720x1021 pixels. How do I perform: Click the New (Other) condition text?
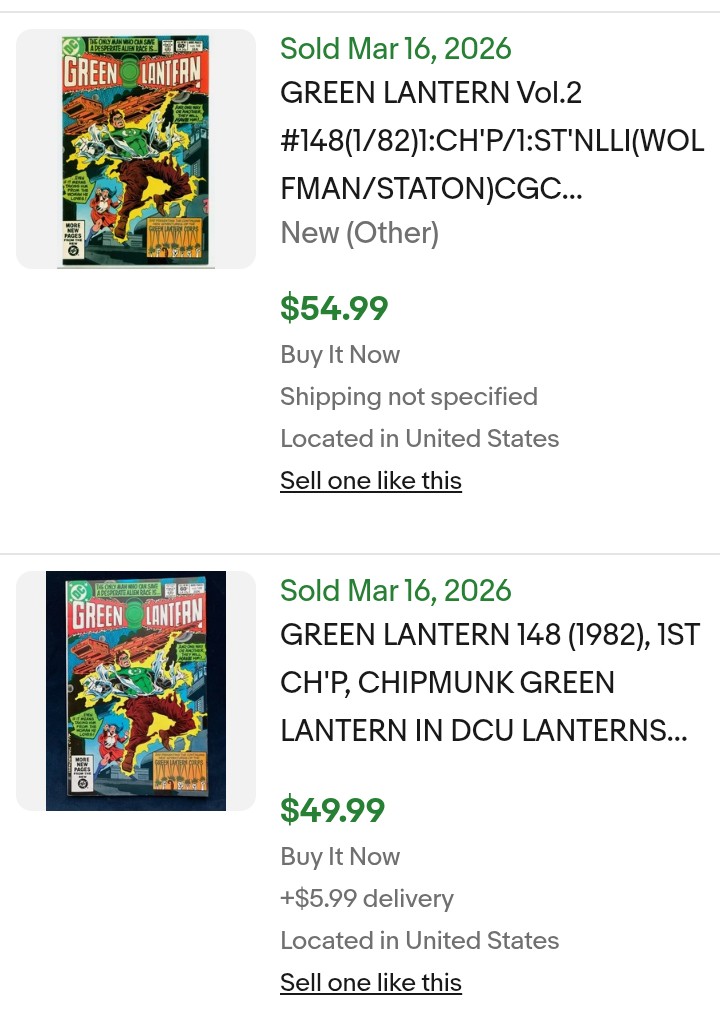359,233
